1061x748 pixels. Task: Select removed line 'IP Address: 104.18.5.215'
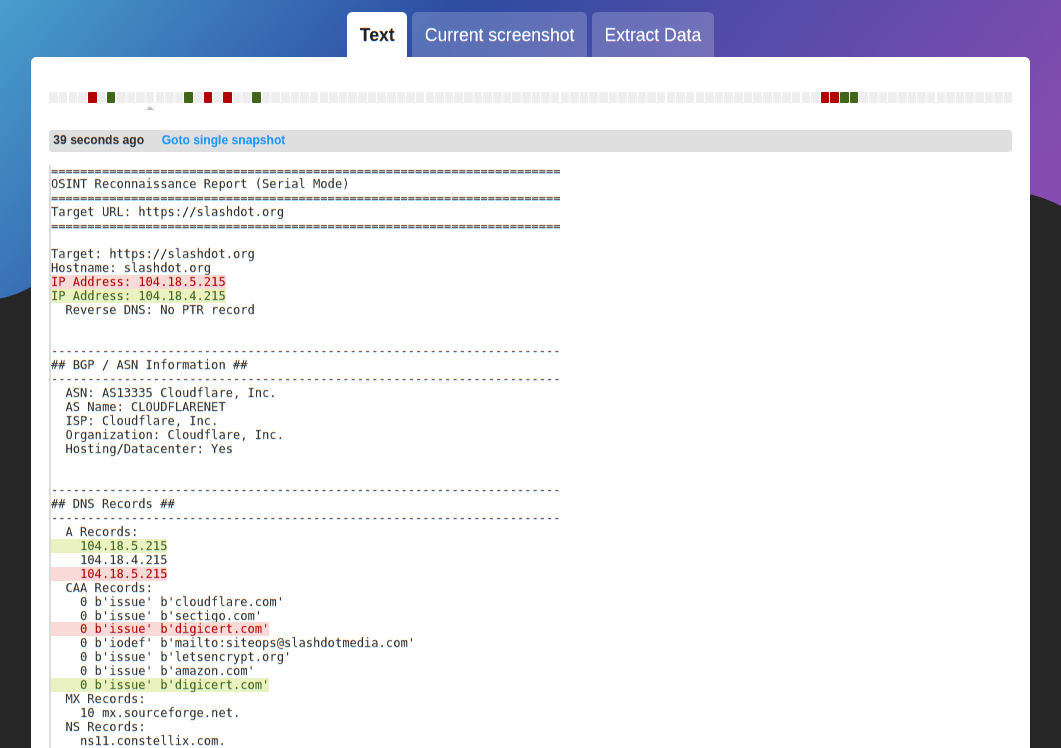coord(138,282)
